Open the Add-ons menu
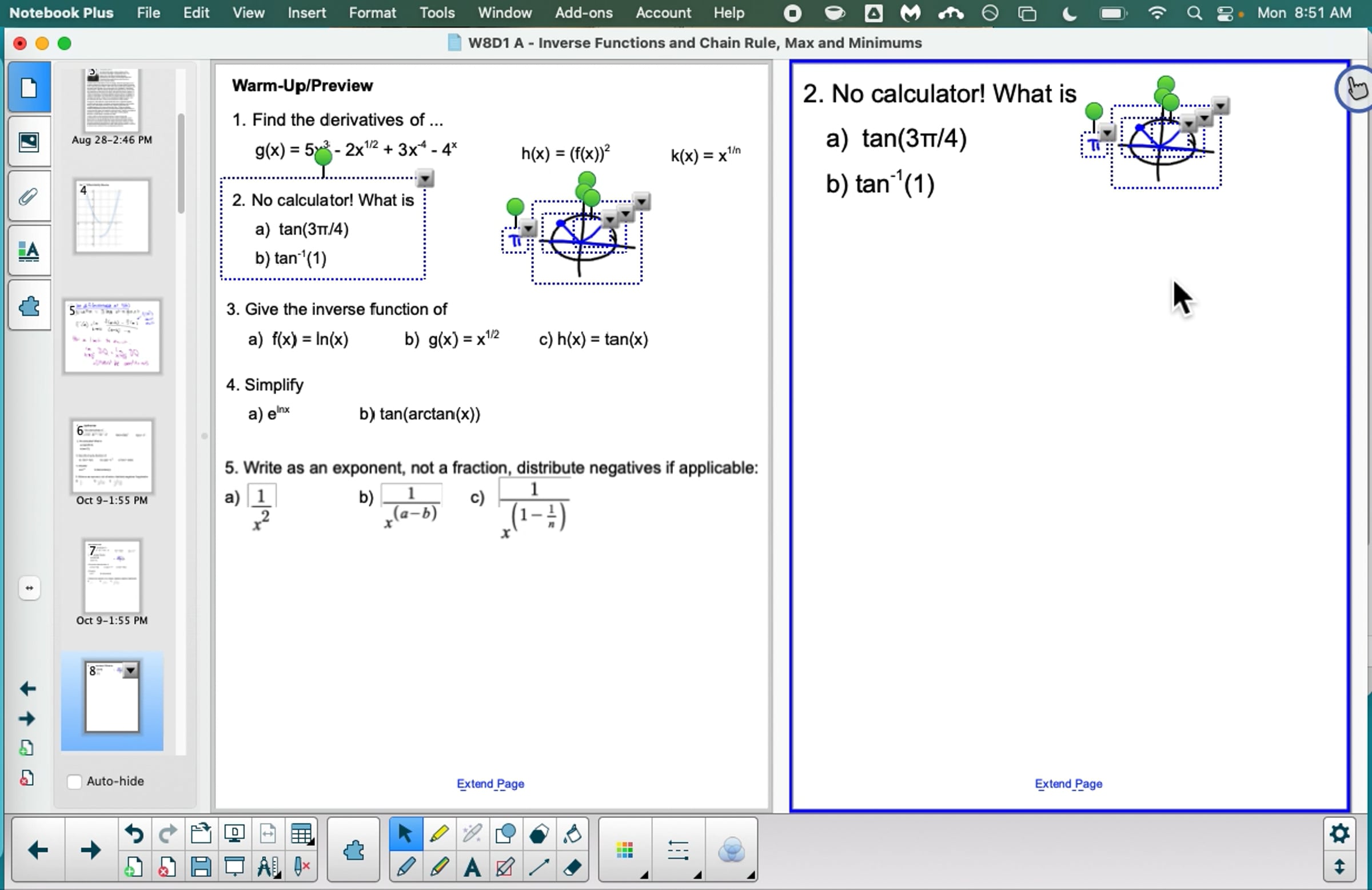1372x890 pixels. [584, 13]
